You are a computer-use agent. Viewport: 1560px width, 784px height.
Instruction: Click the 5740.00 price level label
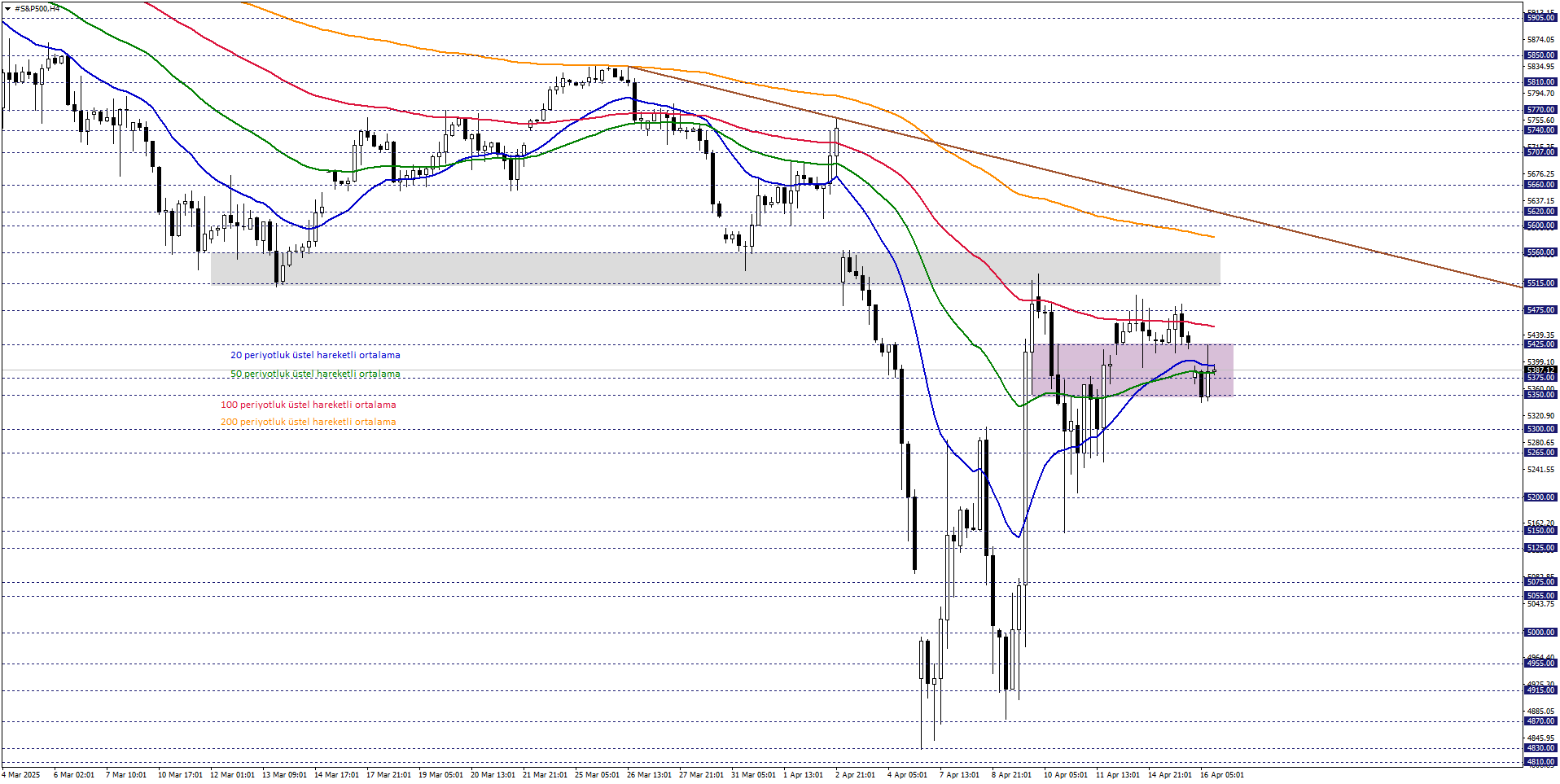pos(1540,130)
